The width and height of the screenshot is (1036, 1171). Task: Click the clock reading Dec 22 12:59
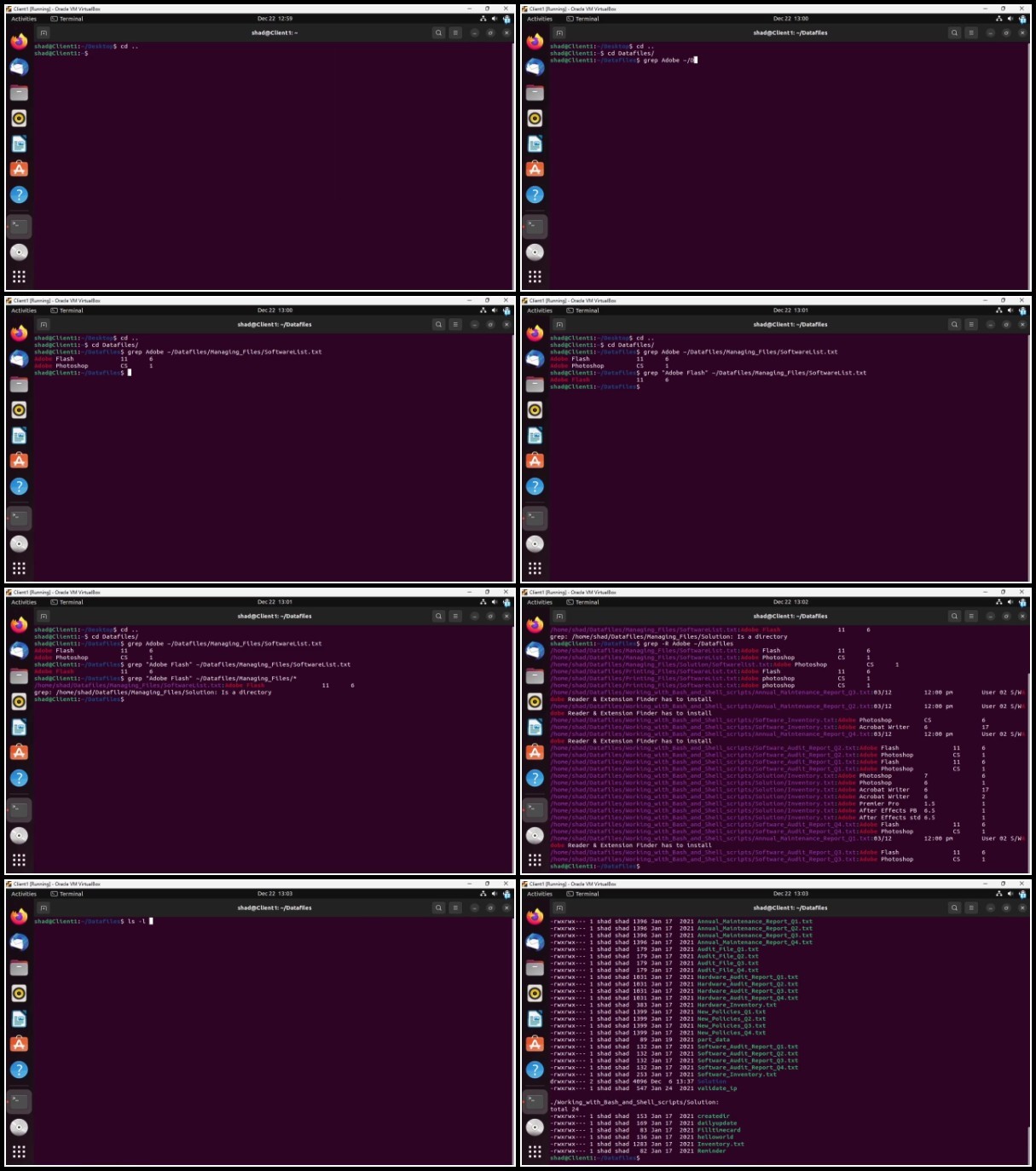coord(275,19)
